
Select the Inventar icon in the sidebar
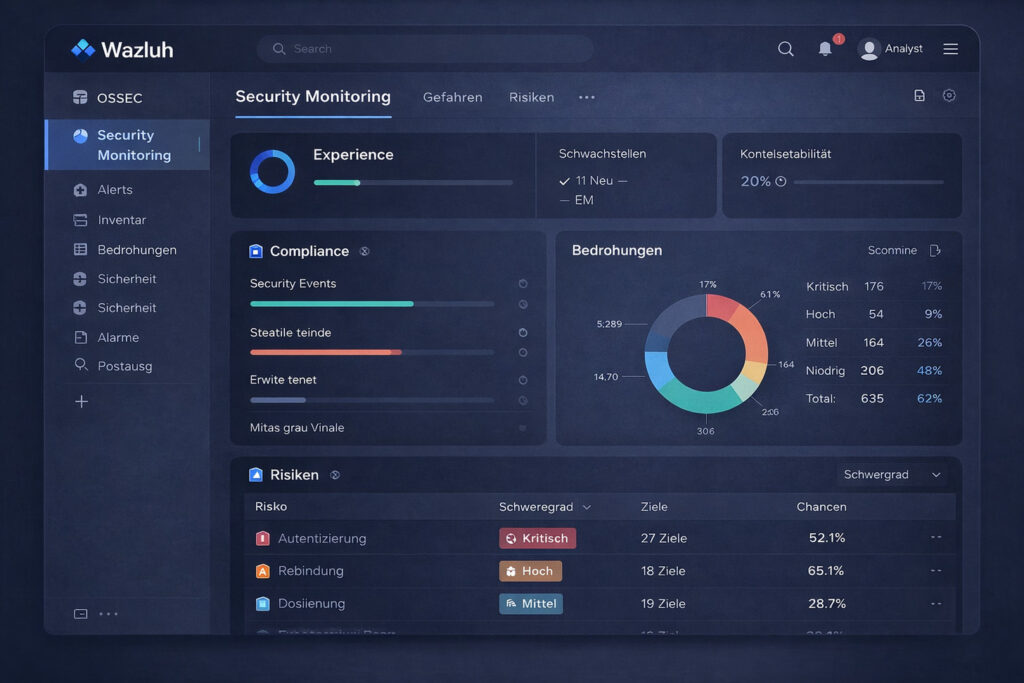tap(81, 219)
